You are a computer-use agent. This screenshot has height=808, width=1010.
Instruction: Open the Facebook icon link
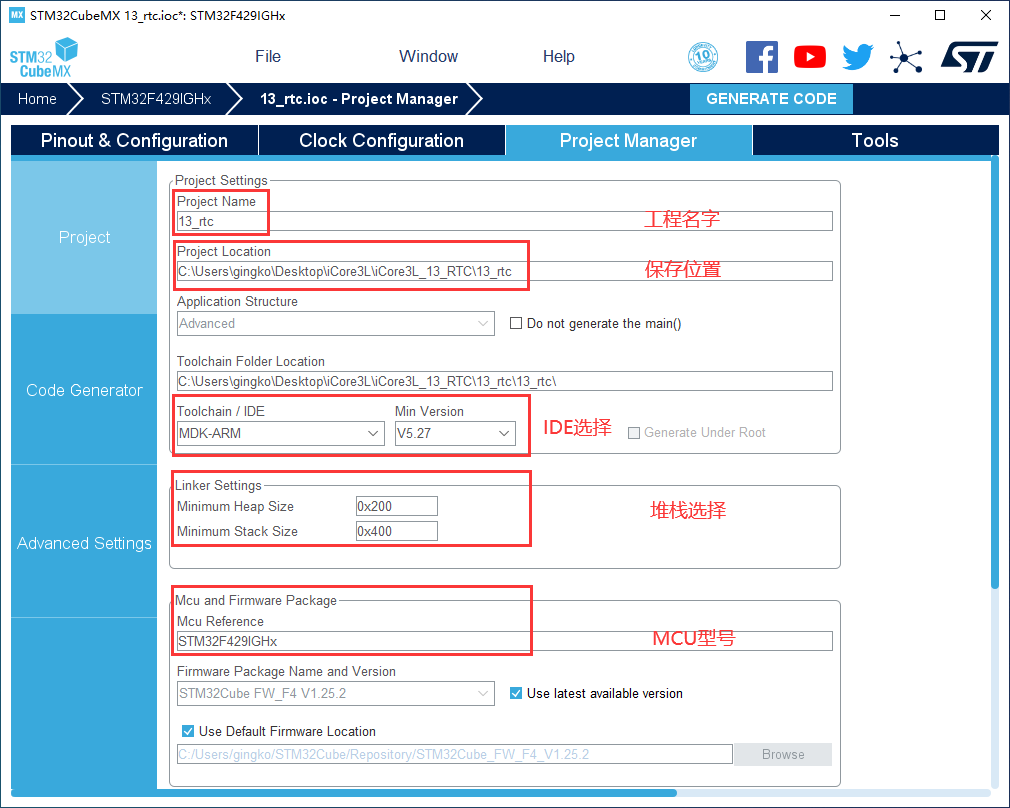point(761,57)
